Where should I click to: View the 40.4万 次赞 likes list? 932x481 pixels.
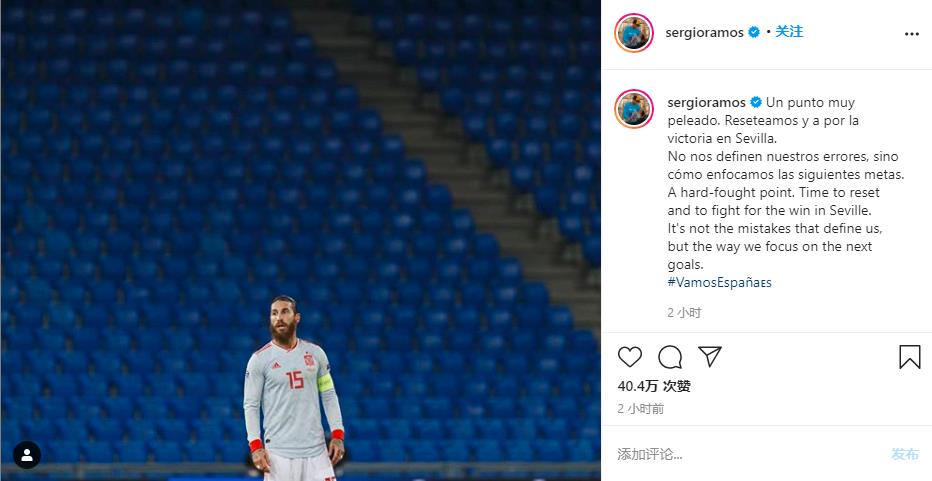pos(654,386)
